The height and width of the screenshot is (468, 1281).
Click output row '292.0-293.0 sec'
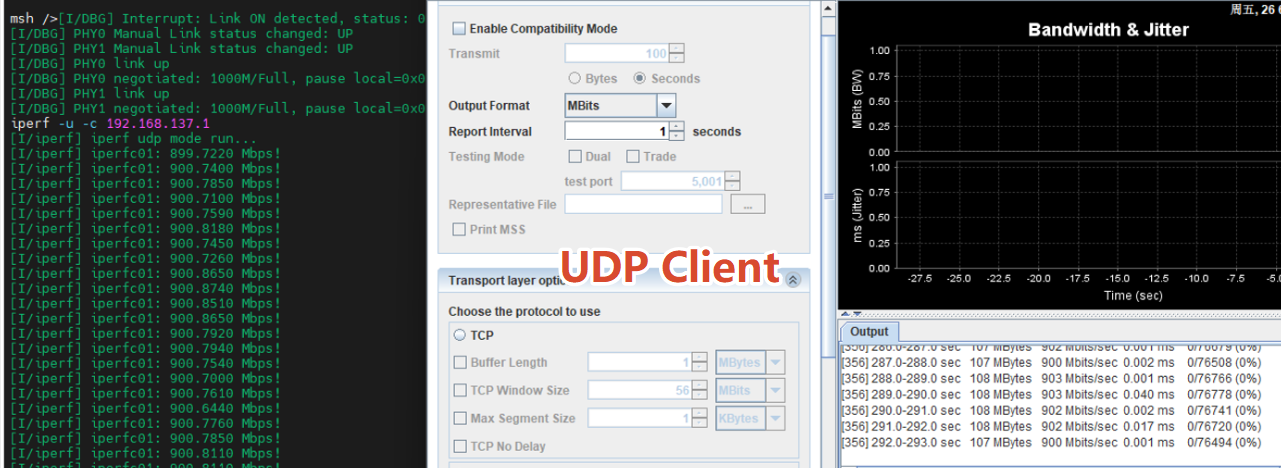point(1051,442)
